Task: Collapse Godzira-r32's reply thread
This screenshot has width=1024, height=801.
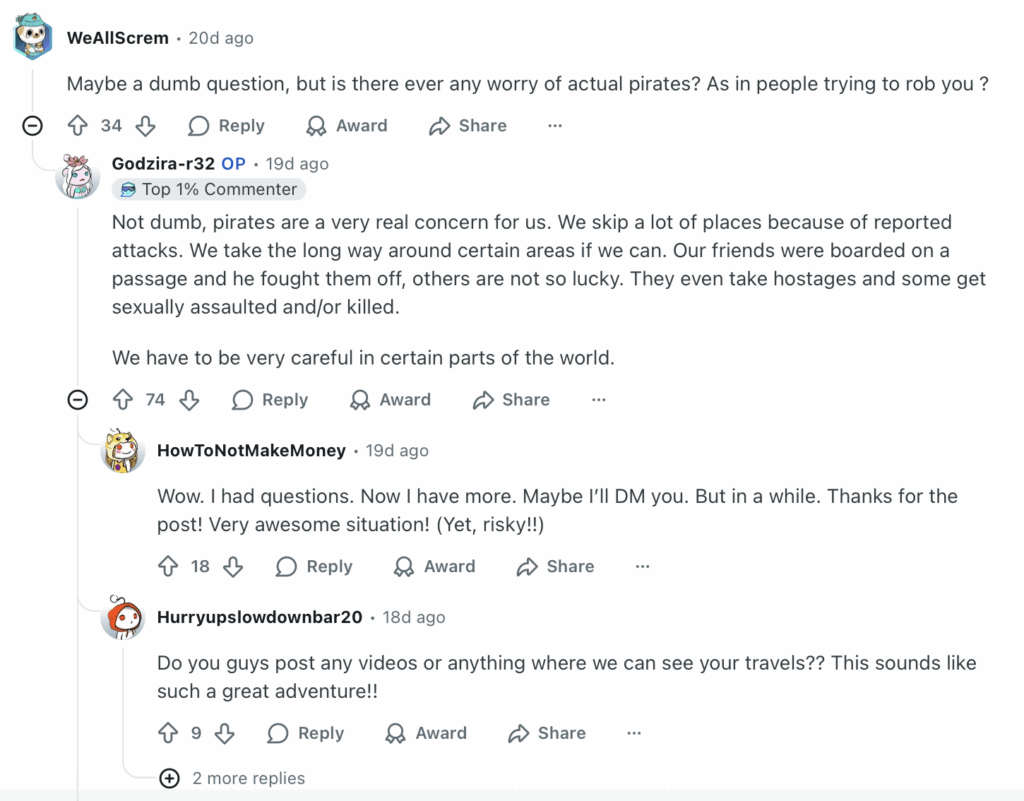Action: pyautogui.click(x=77, y=400)
